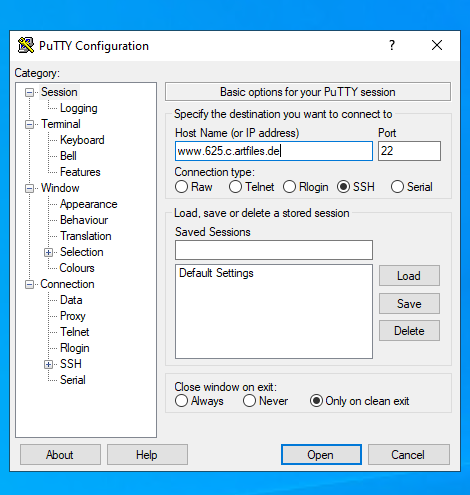470x495 pixels.
Task: Go to the Proxy settings
Action: click(73, 316)
